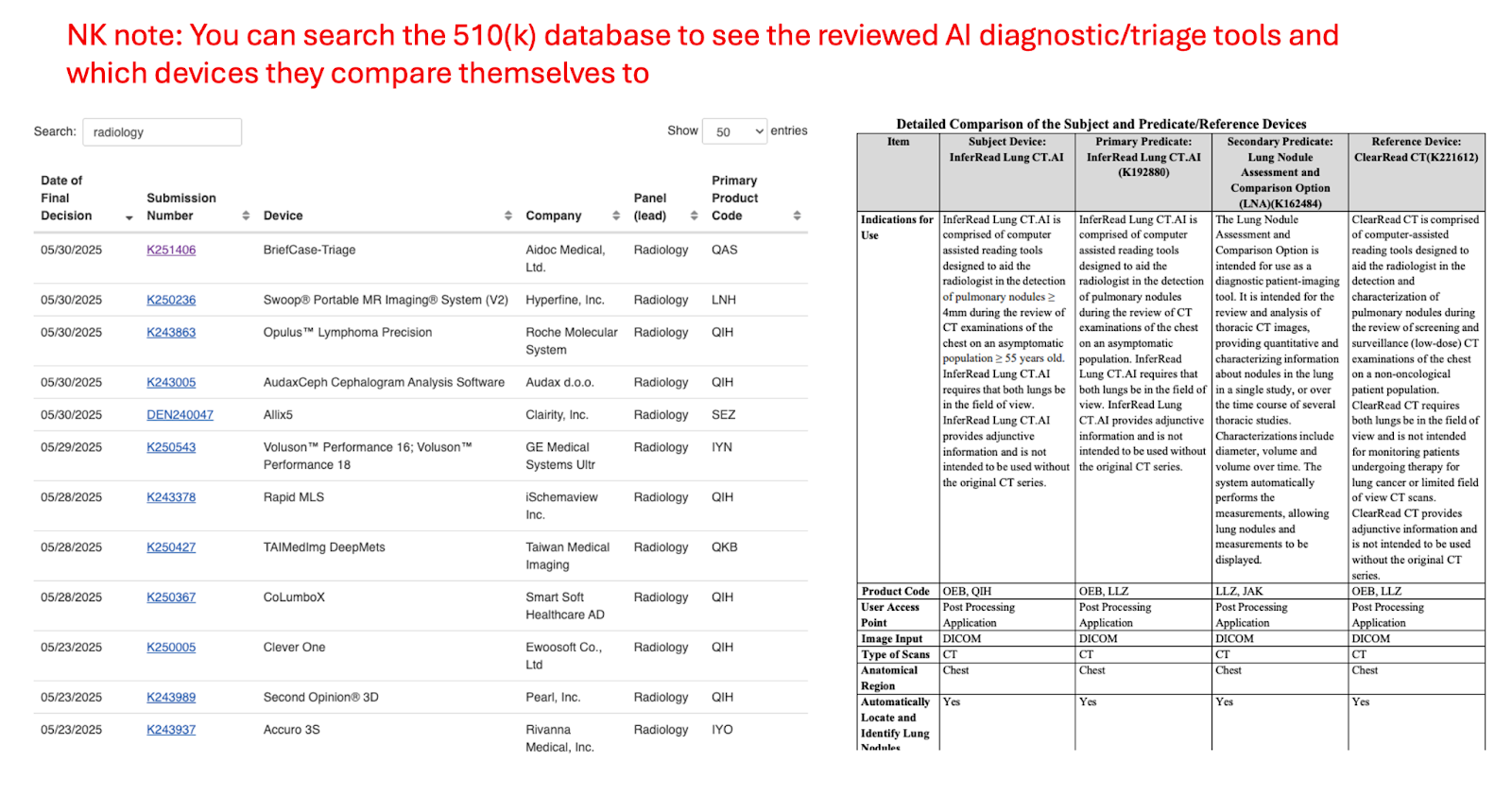Click the Product Code row label

pyautogui.click(x=896, y=591)
